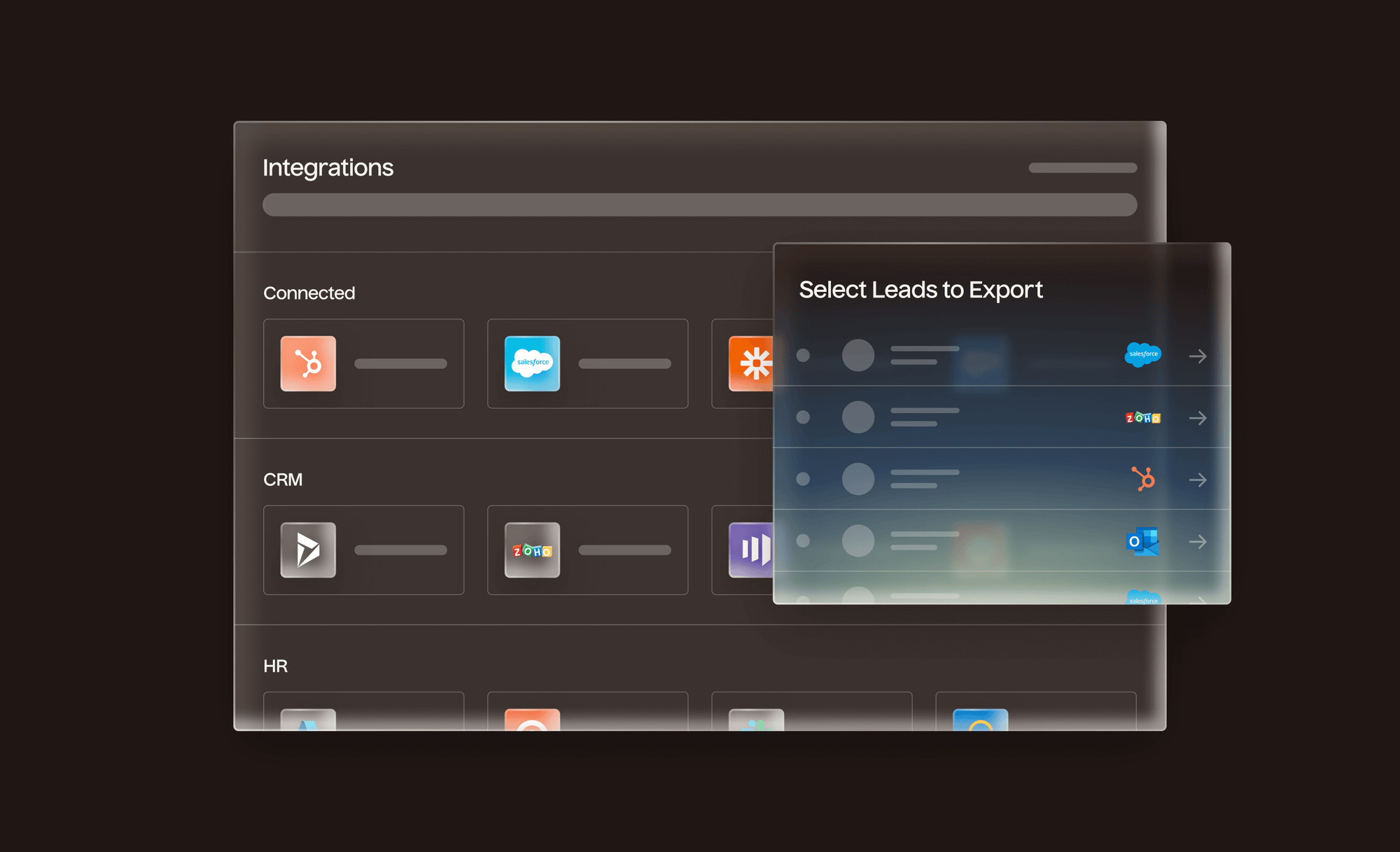Select radio button on Salesforce lead row
1400x852 pixels.
click(x=803, y=356)
